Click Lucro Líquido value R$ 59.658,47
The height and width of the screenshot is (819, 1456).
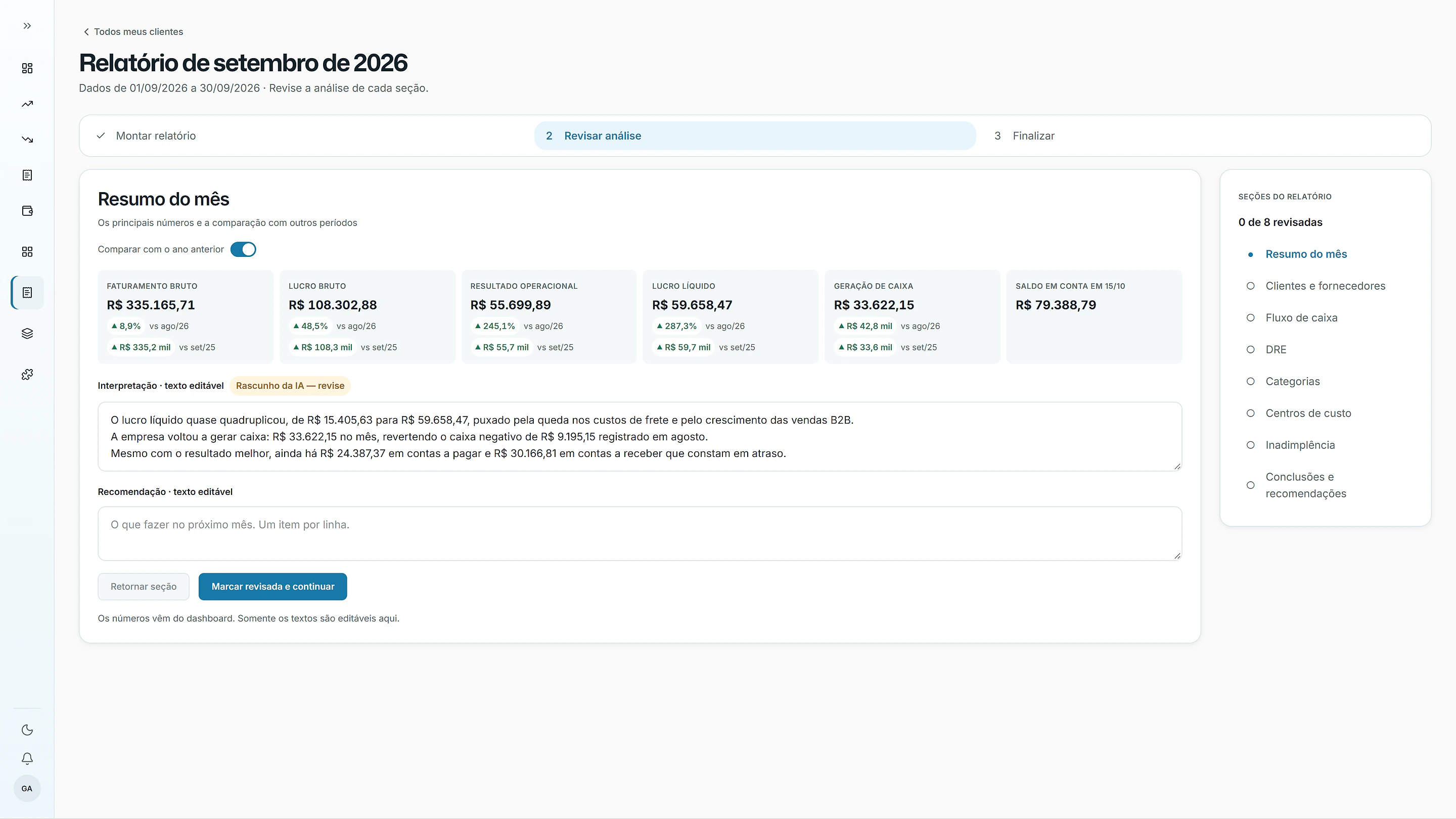[692, 305]
